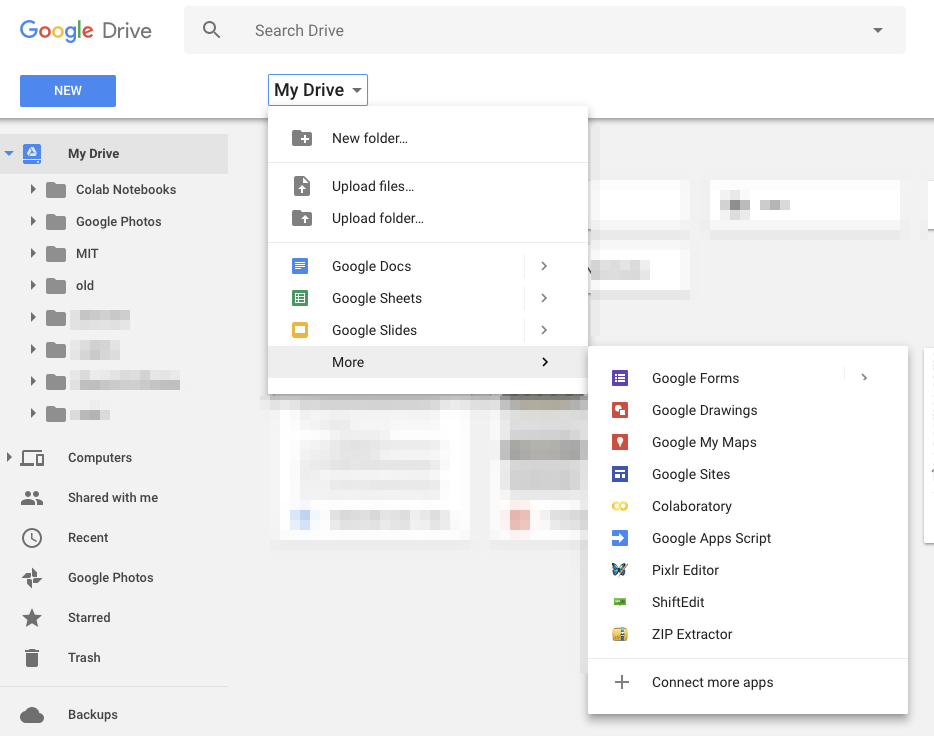This screenshot has height=736, width=934.
Task: Click the Google Photos pinwheel icon
Action: coord(32,578)
